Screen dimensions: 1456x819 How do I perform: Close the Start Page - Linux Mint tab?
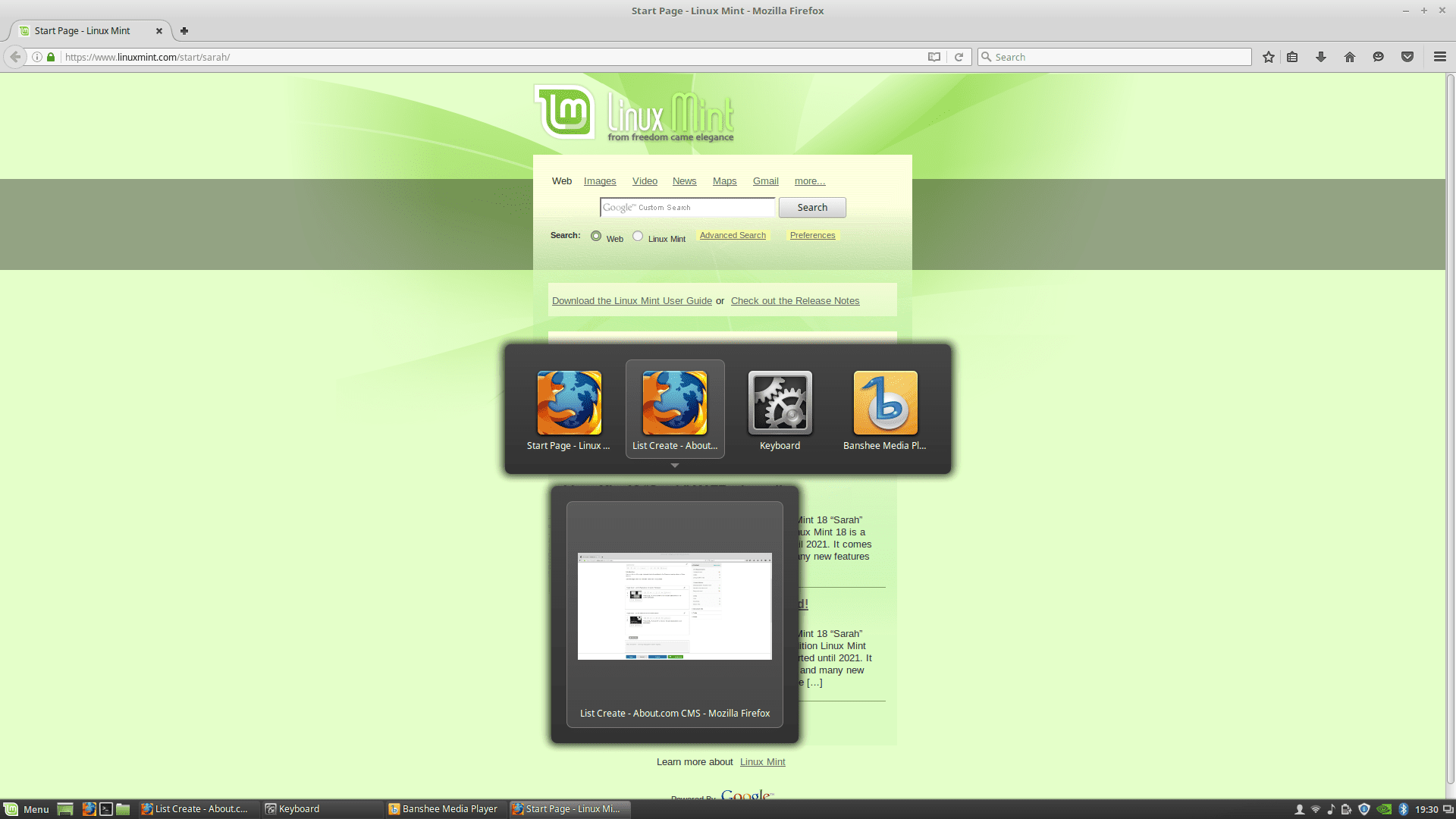pos(159,31)
